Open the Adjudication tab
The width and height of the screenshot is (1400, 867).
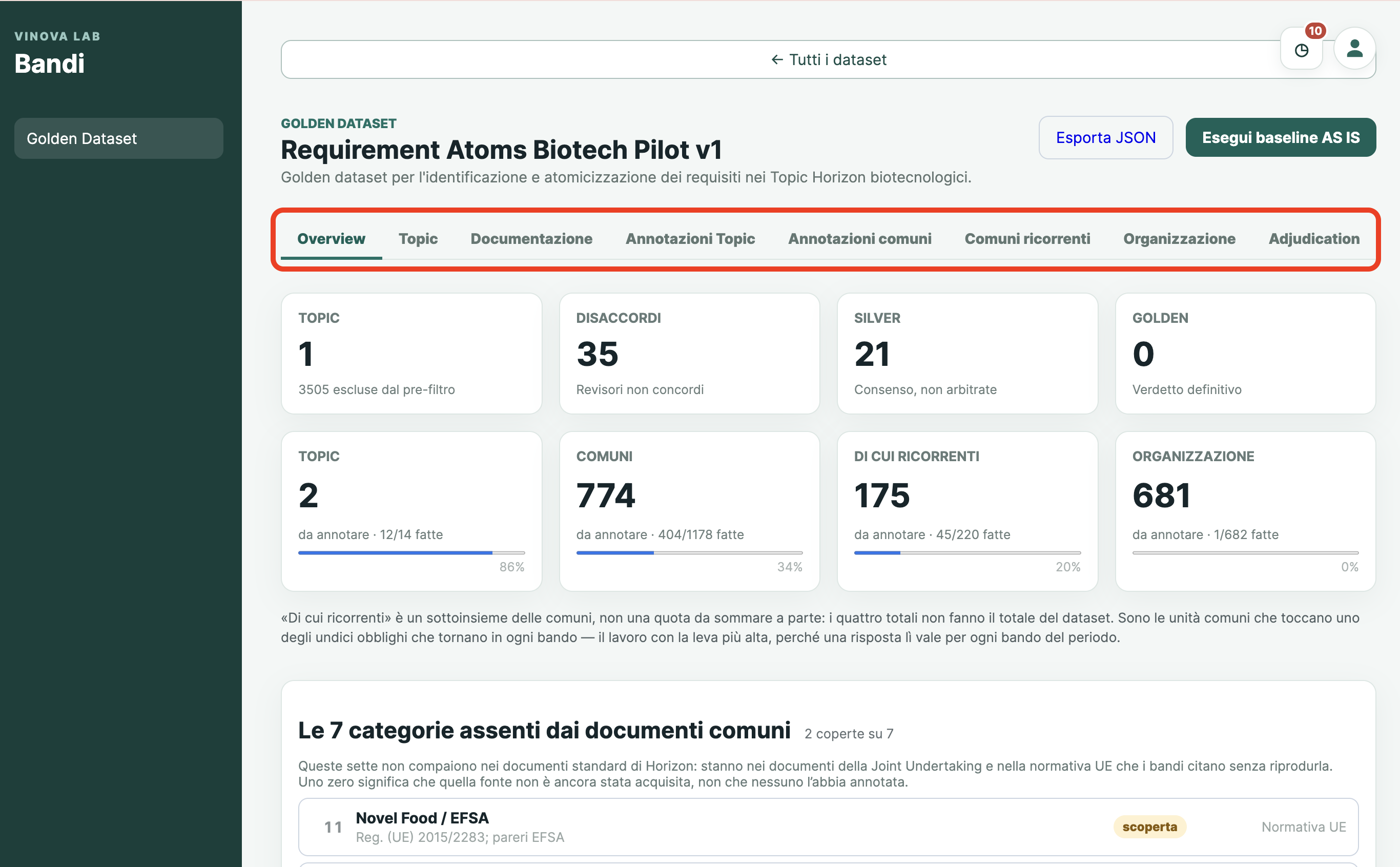[x=1313, y=239]
